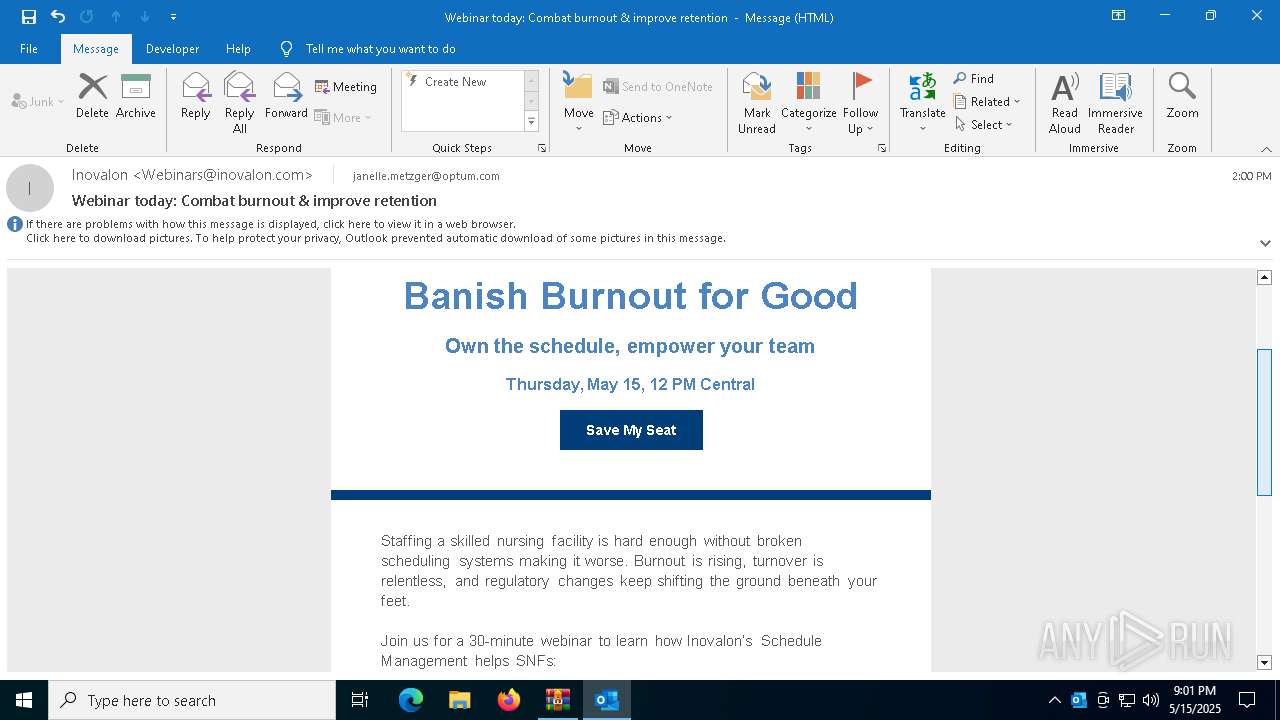Expand More respond options

point(343,117)
